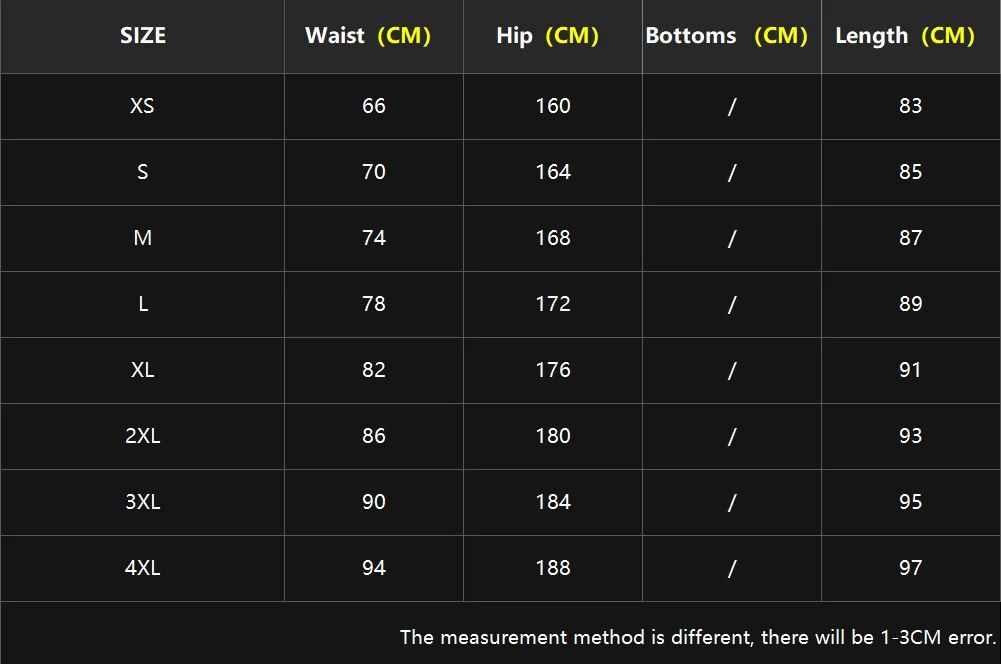Click the SIZE column header
The height and width of the screenshot is (664, 1001).
[x=143, y=36]
